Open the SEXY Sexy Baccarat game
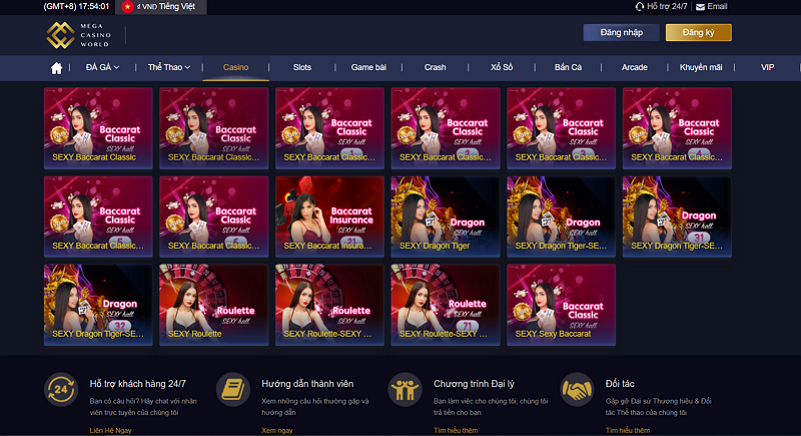The width and height of the screenshot is (801, 436). [561, 305]
